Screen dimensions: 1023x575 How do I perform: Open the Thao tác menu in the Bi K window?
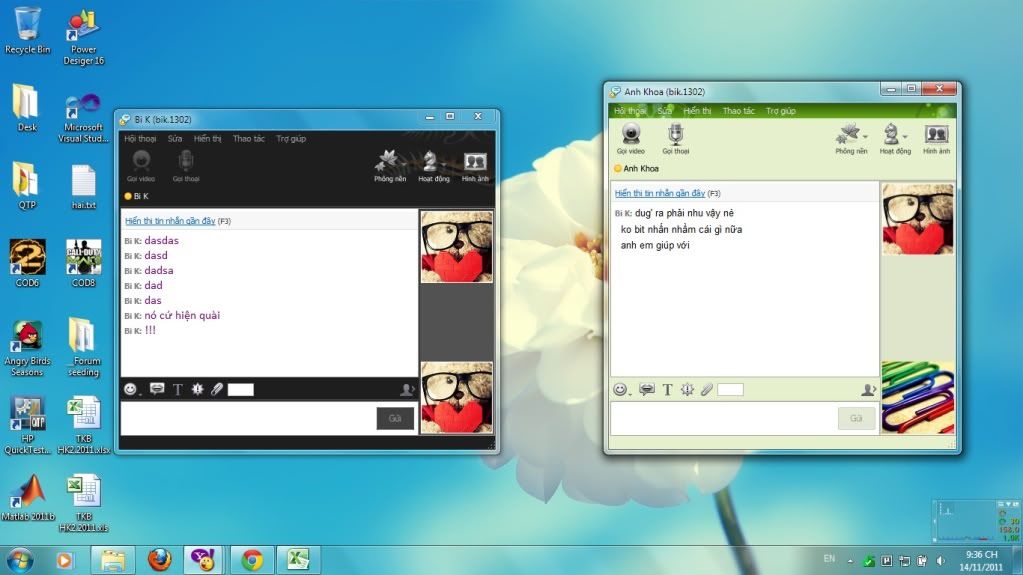coord(249,138)
